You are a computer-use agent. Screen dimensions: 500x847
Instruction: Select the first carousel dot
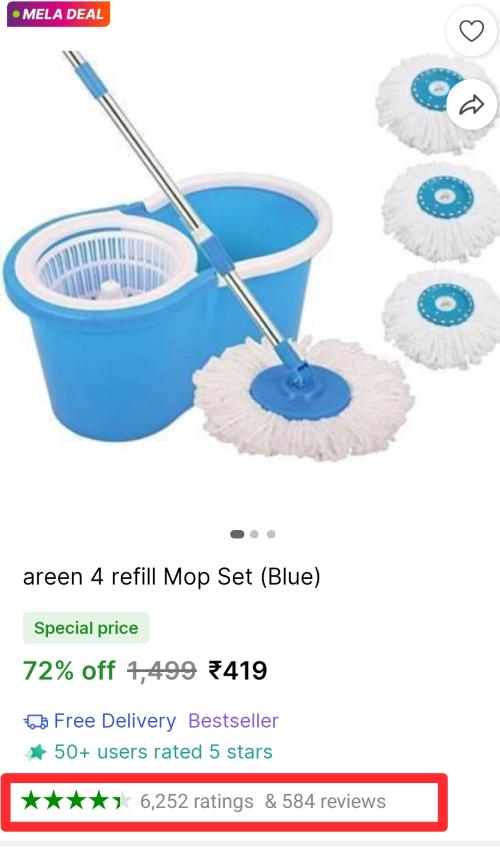coord(237,534)
